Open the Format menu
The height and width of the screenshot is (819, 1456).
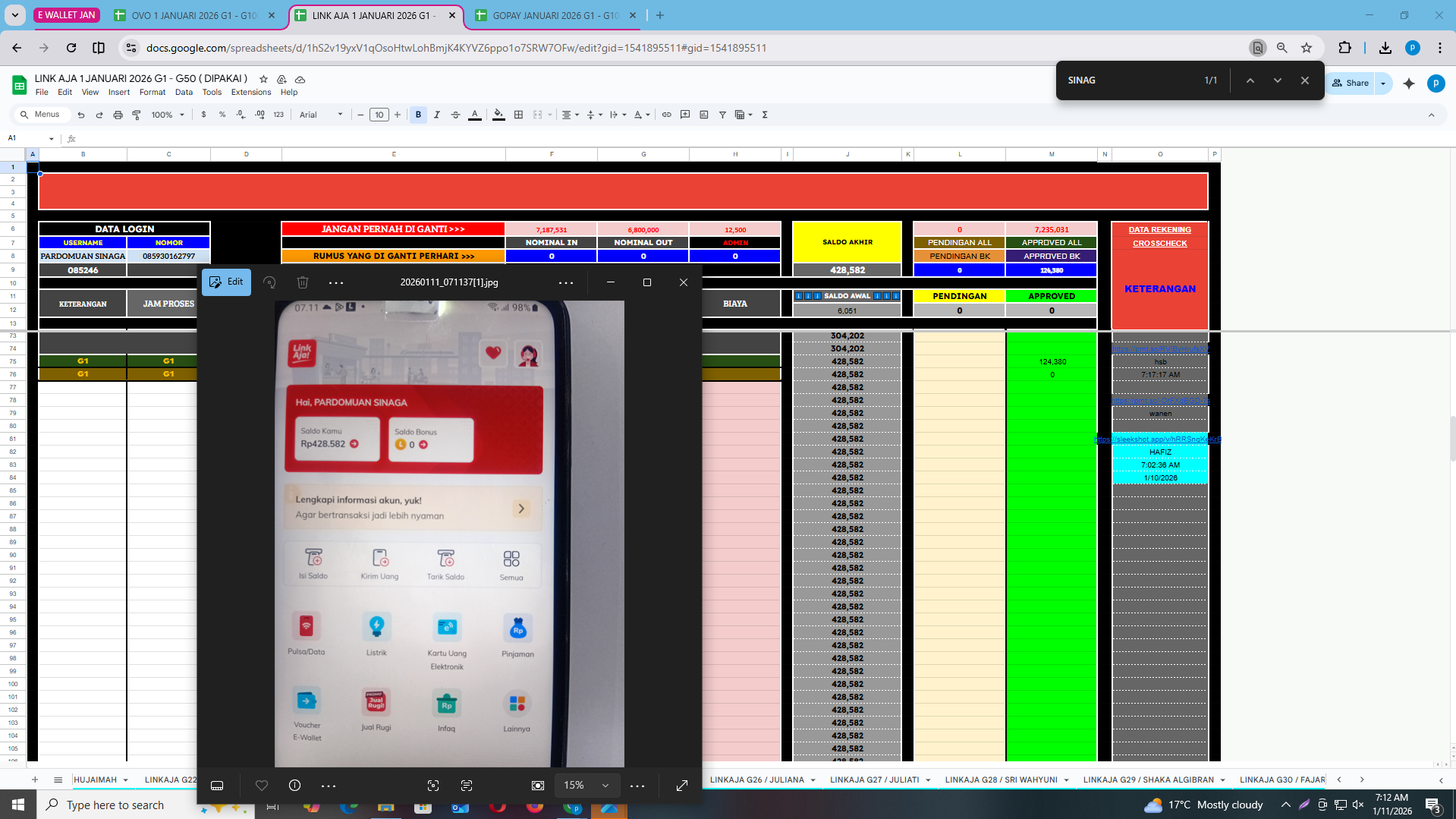click(x=153, y=92)
